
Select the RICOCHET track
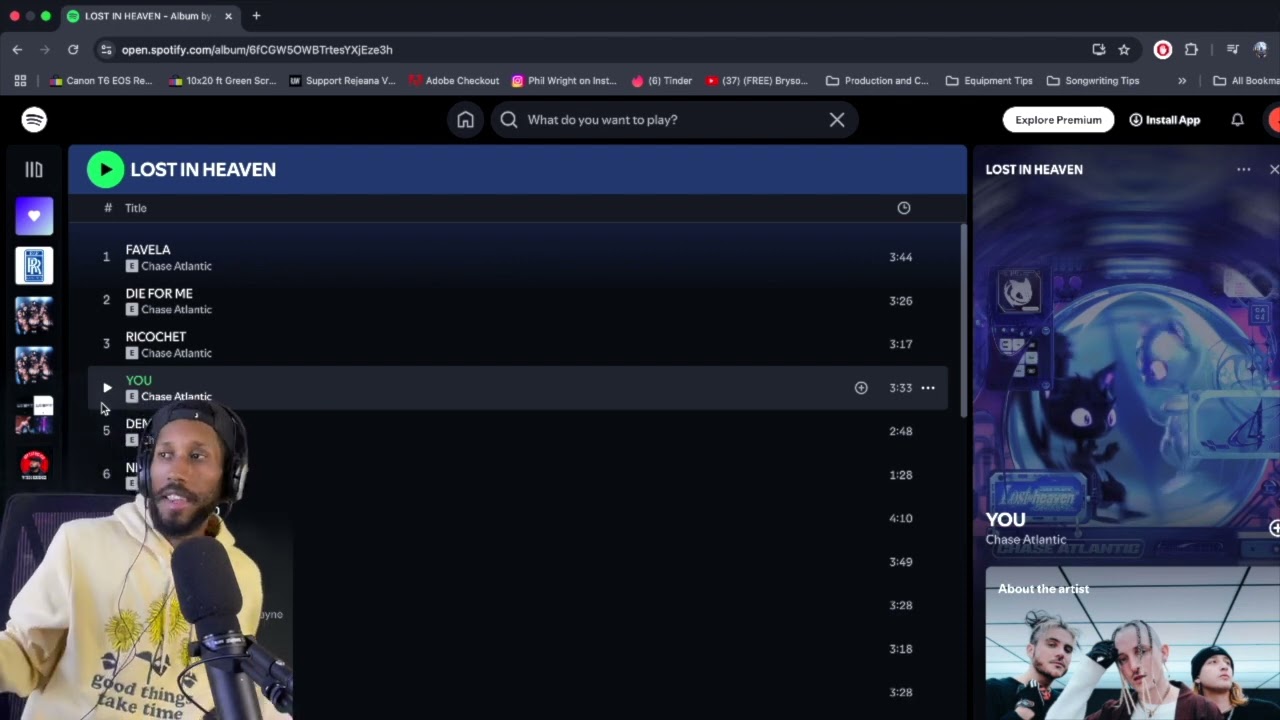tap(517, 344)
